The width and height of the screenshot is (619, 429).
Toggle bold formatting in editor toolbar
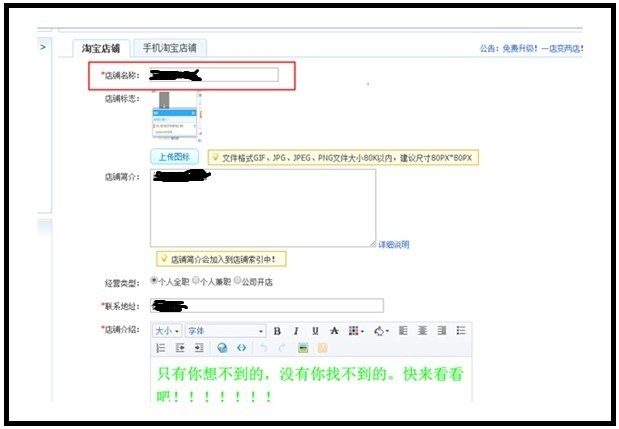click(x=277, y=331)
